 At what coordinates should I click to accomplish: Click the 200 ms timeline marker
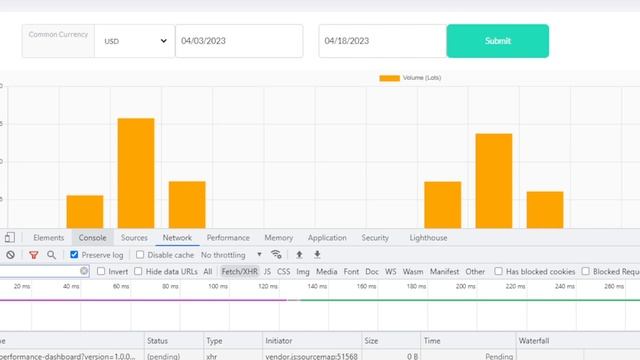[466, 286]
